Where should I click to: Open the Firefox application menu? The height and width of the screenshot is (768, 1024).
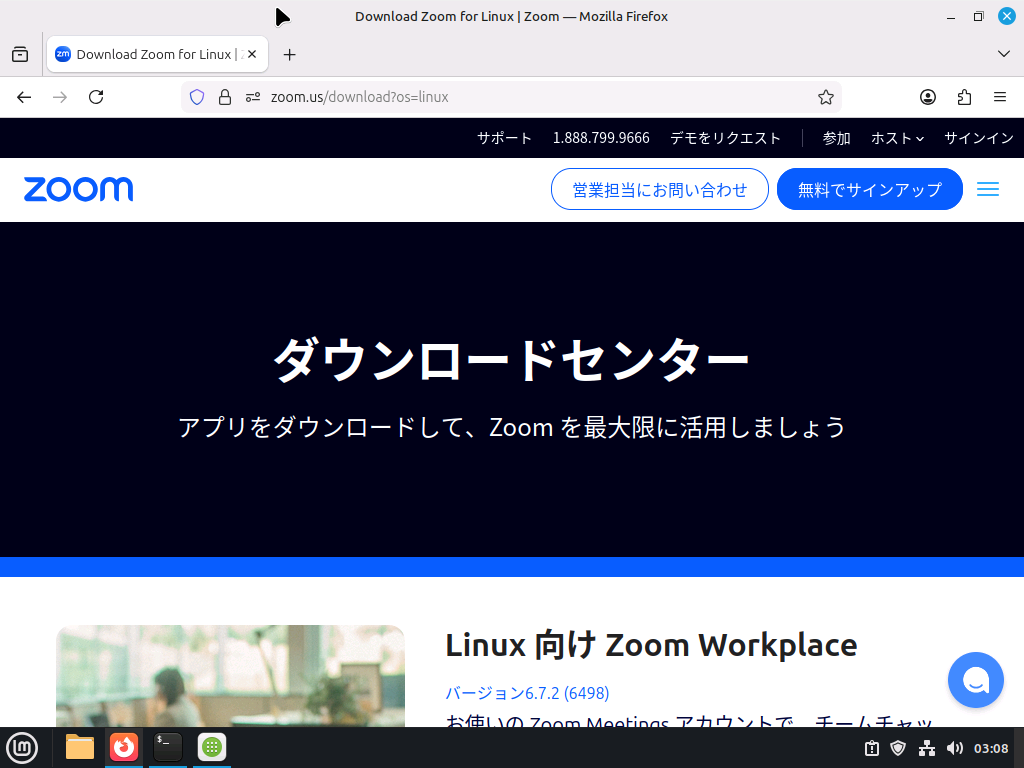(x=1000, y=97)
